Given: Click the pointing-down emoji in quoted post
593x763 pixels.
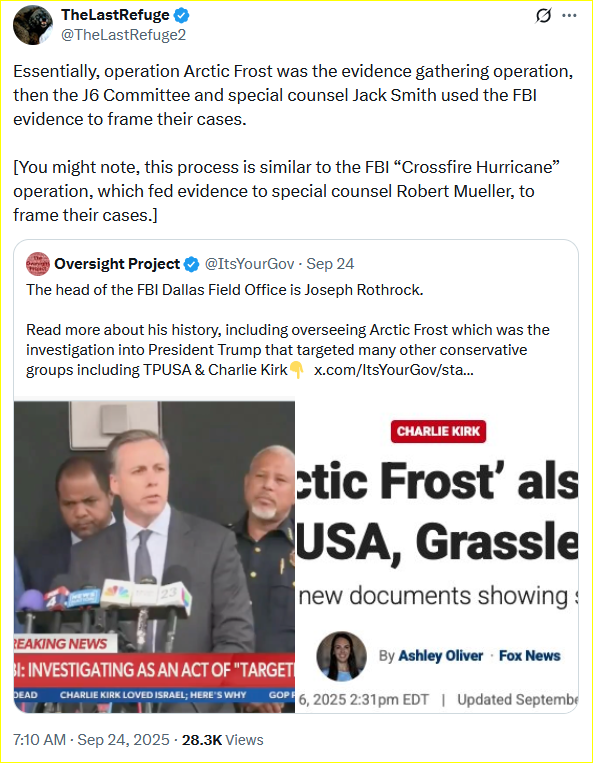Looking at the screenshot, I should point(296,370).
